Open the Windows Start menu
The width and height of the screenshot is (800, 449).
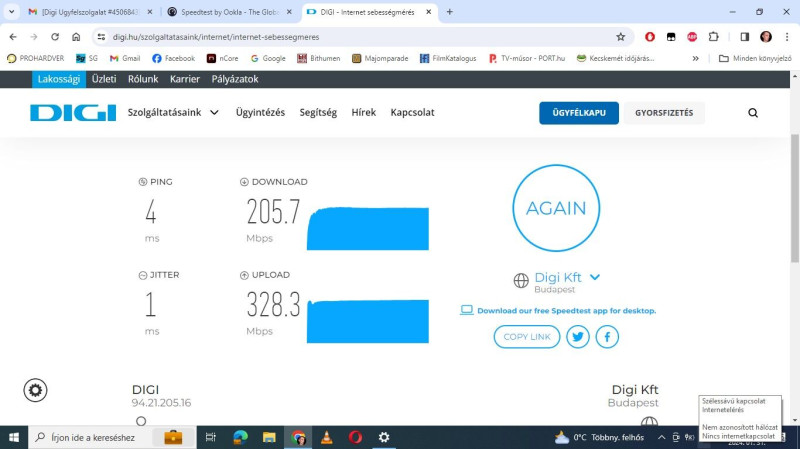coord(14,437)
